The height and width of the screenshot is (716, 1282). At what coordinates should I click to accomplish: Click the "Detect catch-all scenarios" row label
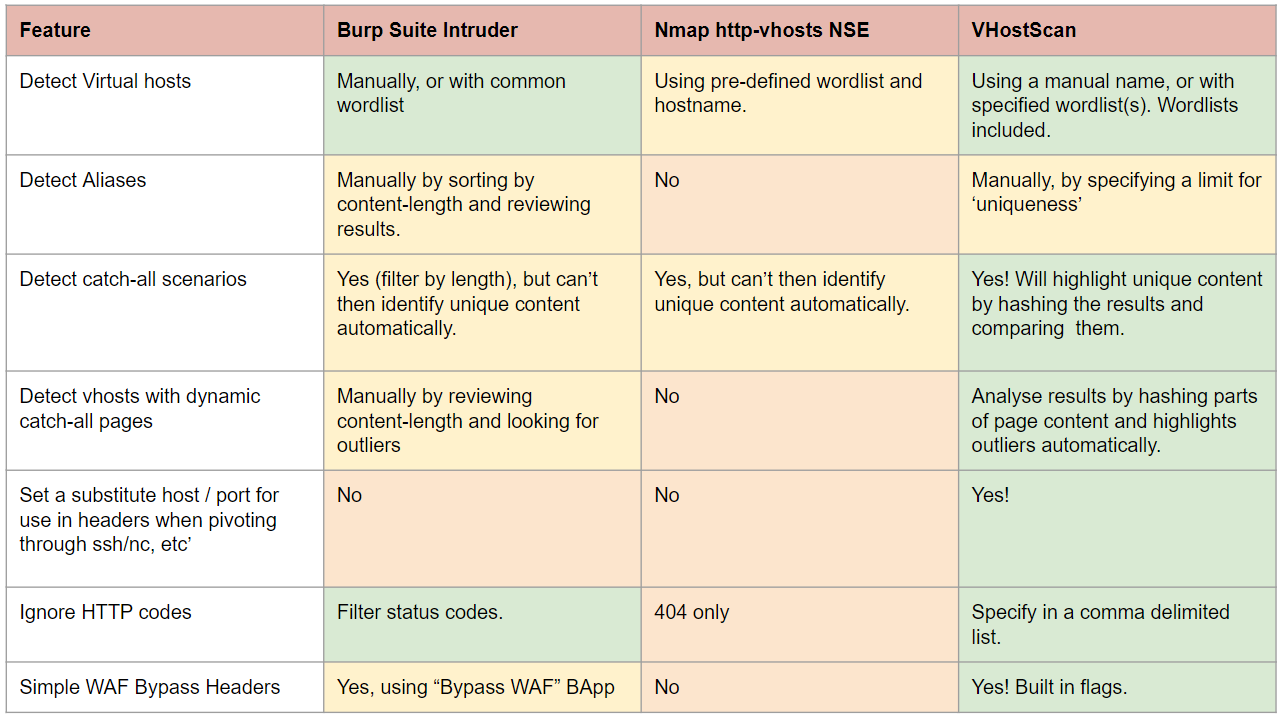[x=133, y=280]
